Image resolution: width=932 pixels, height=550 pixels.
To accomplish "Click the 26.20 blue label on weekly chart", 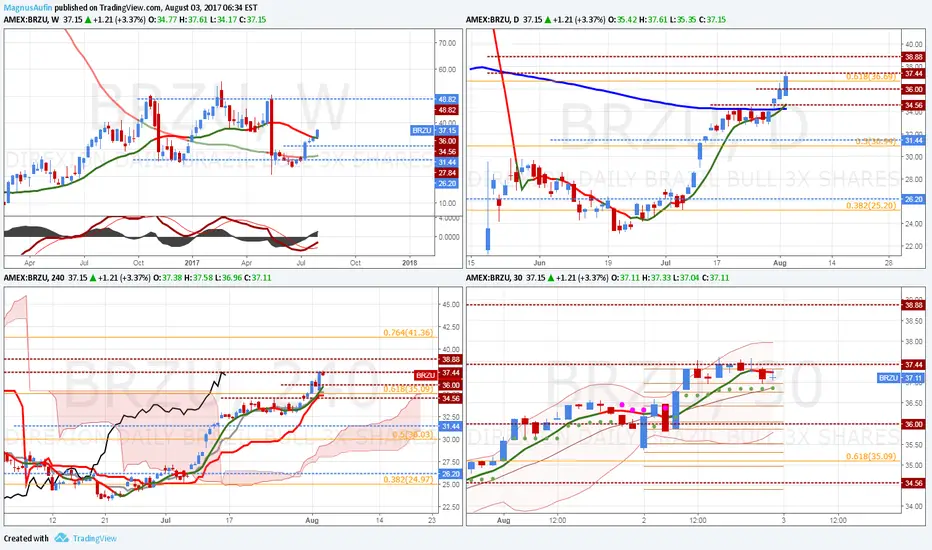I will 446,184.
